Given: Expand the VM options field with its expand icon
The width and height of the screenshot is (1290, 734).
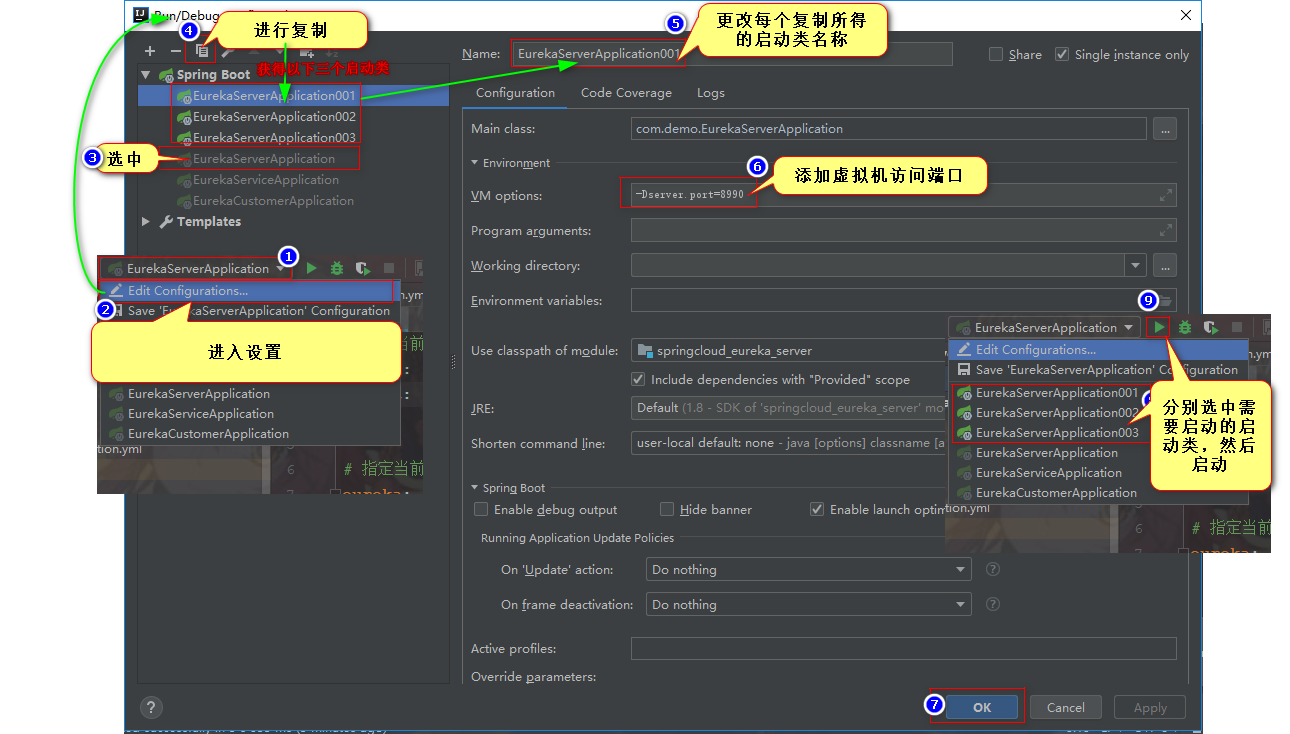Looking at the screenshot, I should click(1165, 196).
